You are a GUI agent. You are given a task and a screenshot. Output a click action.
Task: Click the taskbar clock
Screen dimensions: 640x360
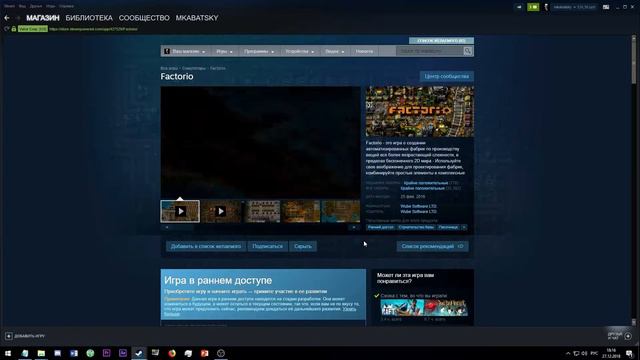pos(611,353)
